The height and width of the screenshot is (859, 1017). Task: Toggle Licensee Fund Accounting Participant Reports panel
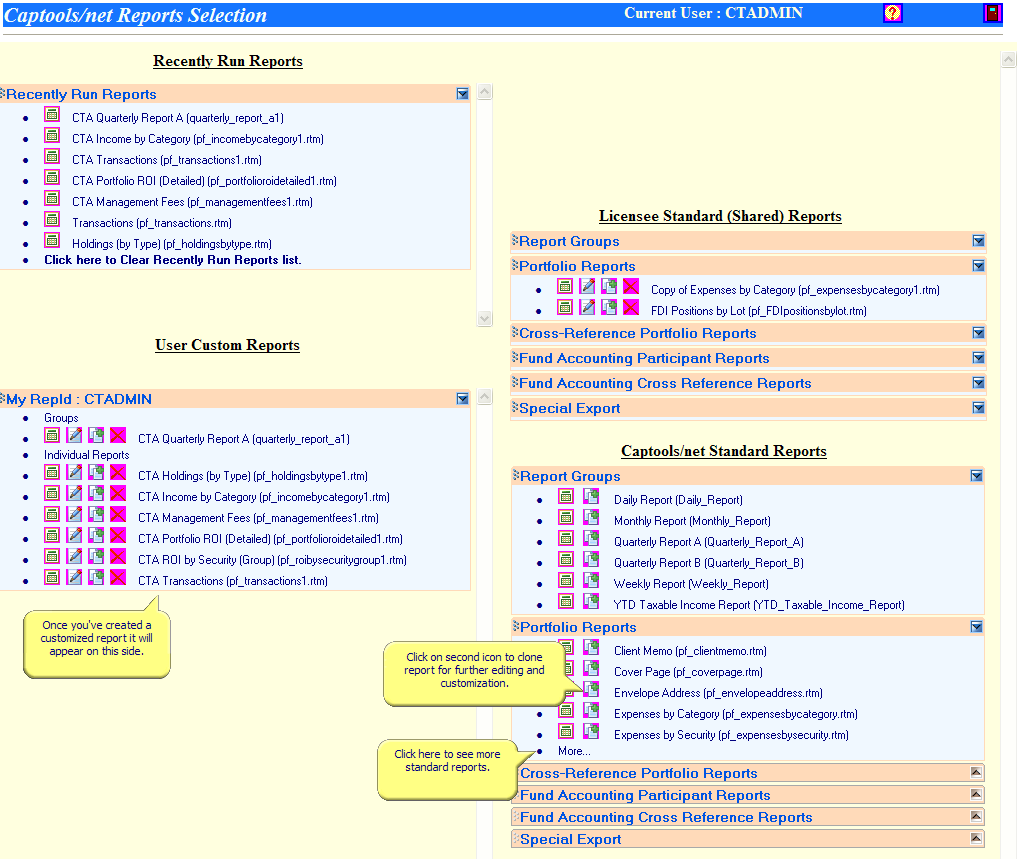click(978, 358)
